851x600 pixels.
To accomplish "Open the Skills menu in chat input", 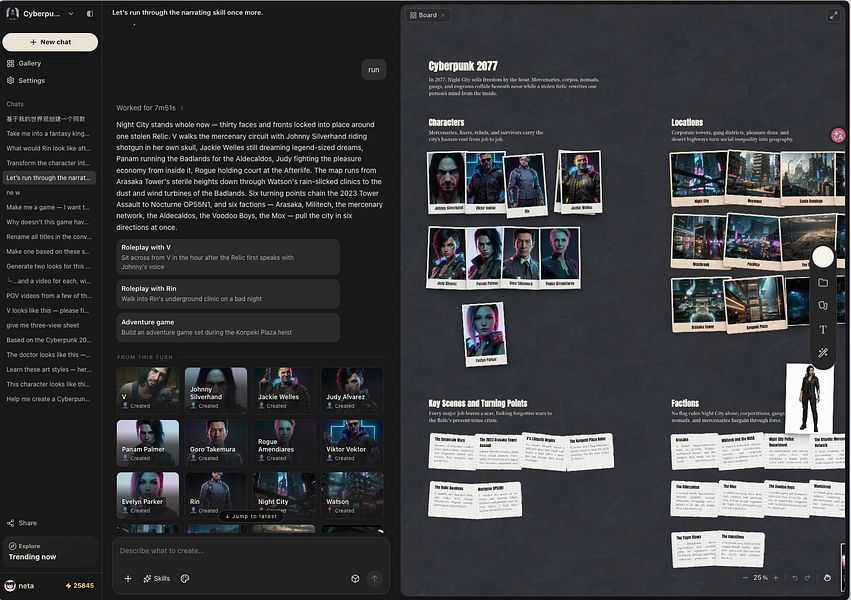I will (x=156, y=578).
